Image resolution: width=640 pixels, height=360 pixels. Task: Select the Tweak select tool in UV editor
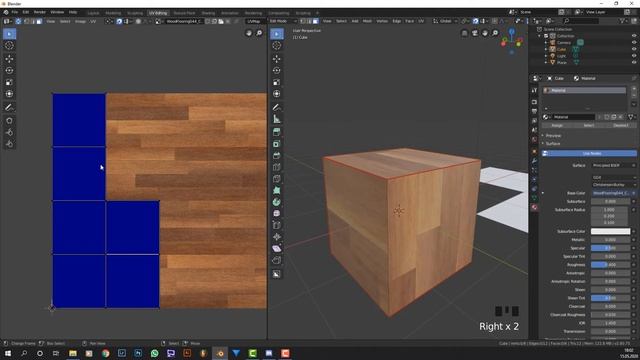[9, 34]
